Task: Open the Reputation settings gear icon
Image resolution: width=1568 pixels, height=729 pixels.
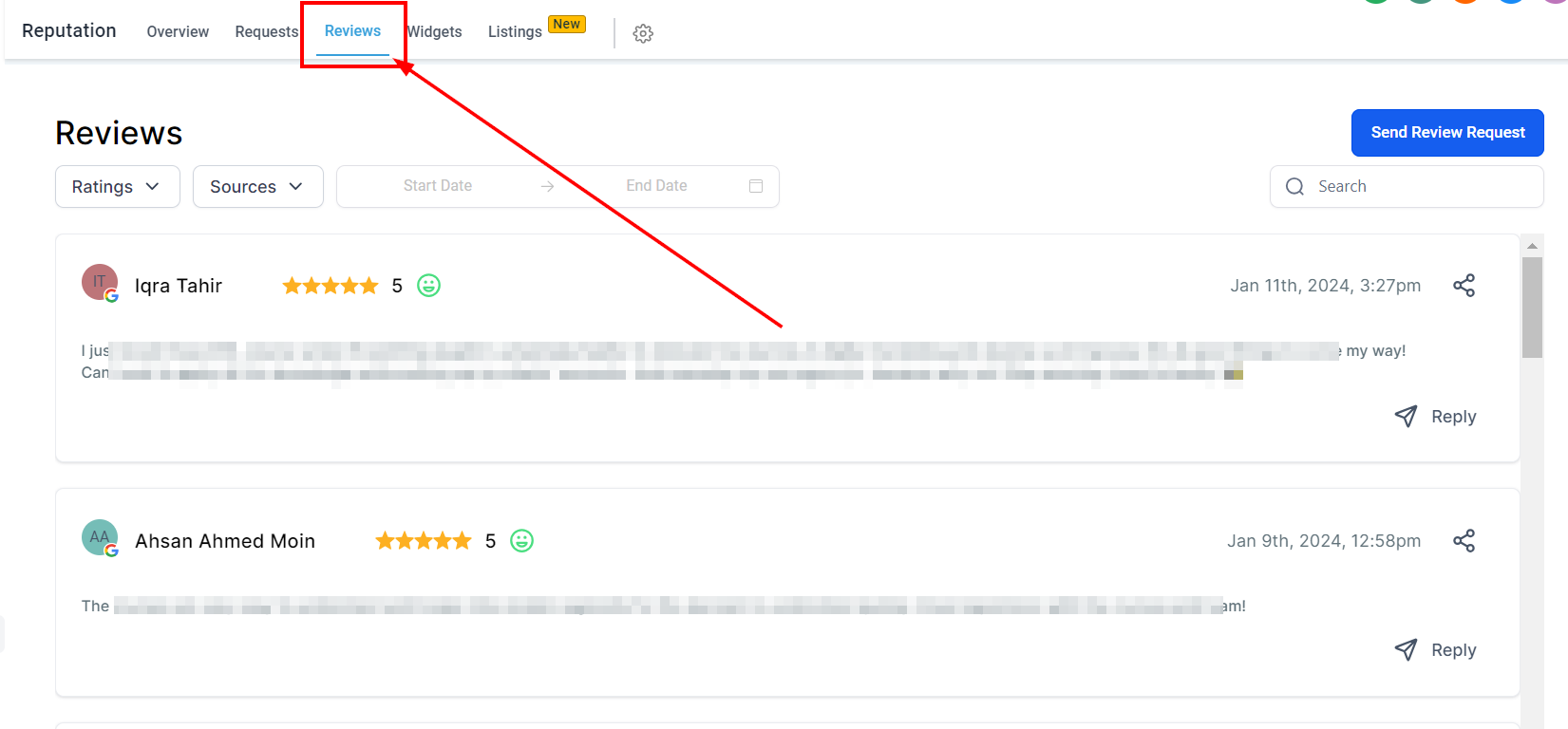Action: click(x=643, y=33)
